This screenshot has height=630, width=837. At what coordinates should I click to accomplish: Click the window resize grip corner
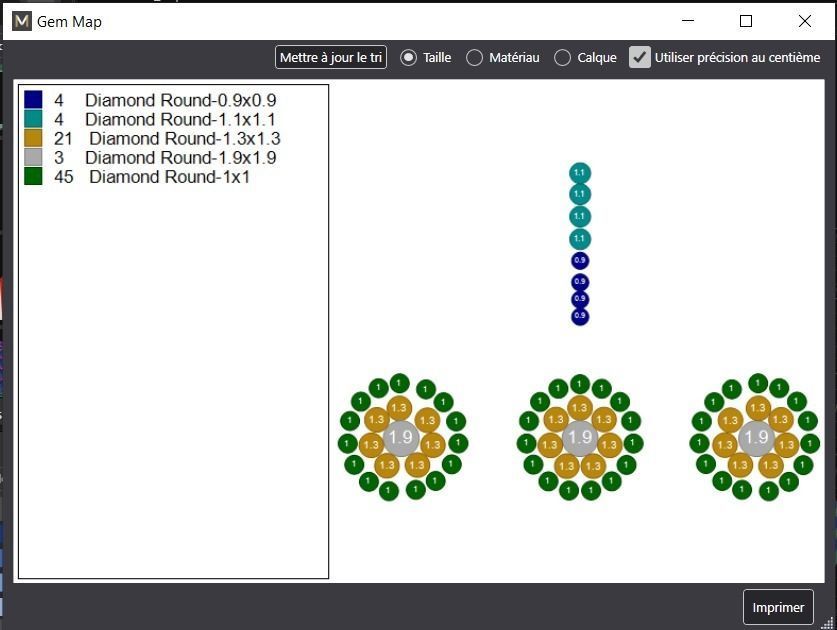[x=829, y=622]
